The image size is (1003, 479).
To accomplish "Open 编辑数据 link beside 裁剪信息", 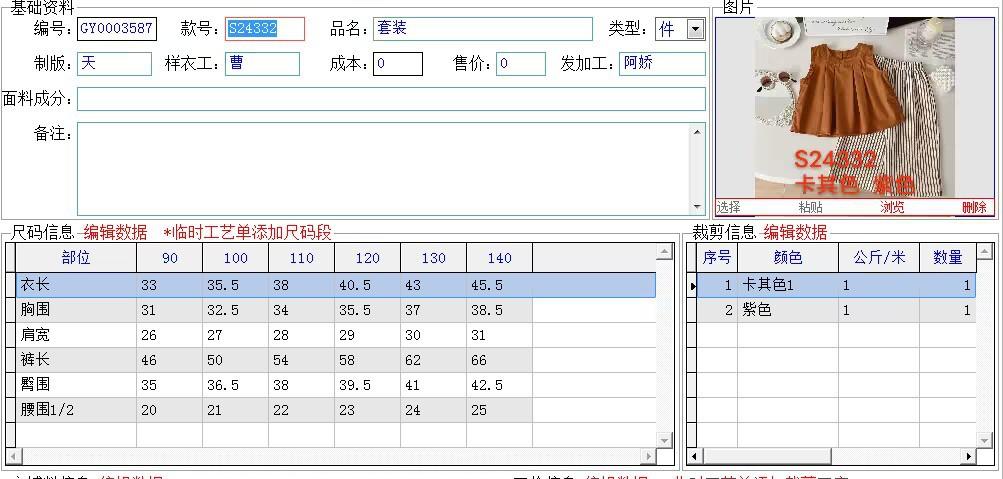I will point(795,232).
